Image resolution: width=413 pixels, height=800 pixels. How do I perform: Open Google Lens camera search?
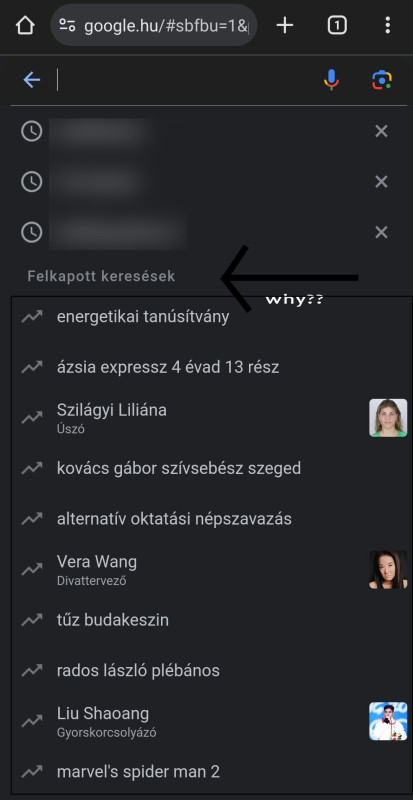tap(382, 80)
